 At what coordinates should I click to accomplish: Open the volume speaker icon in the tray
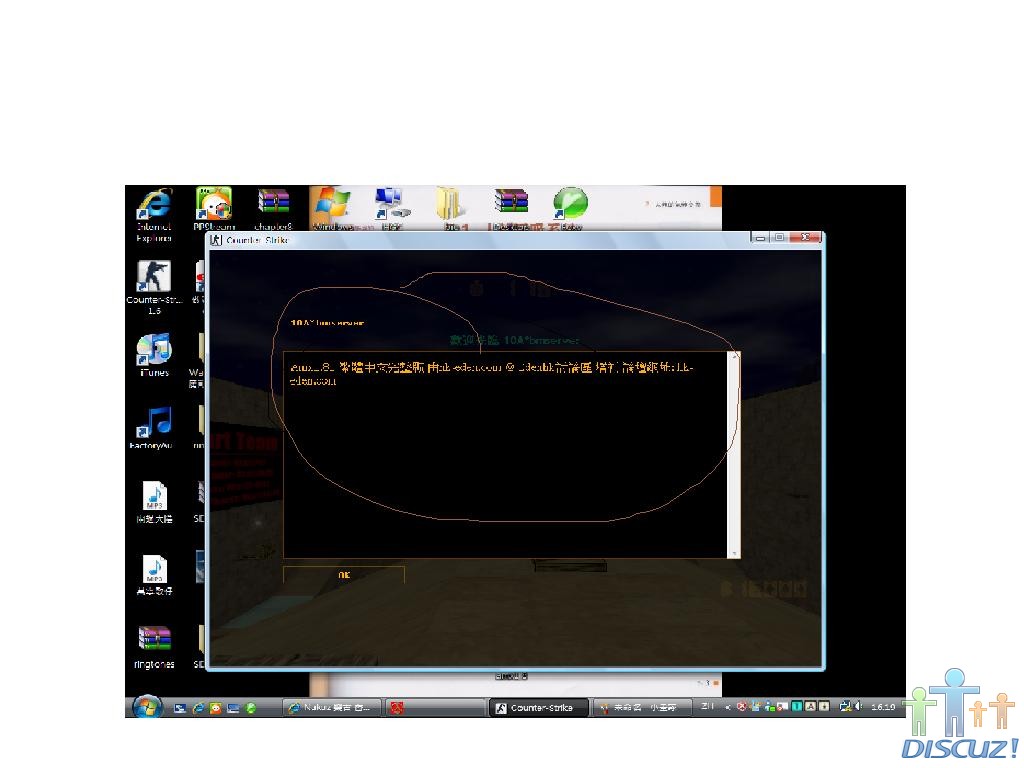(x=857, y=706)
